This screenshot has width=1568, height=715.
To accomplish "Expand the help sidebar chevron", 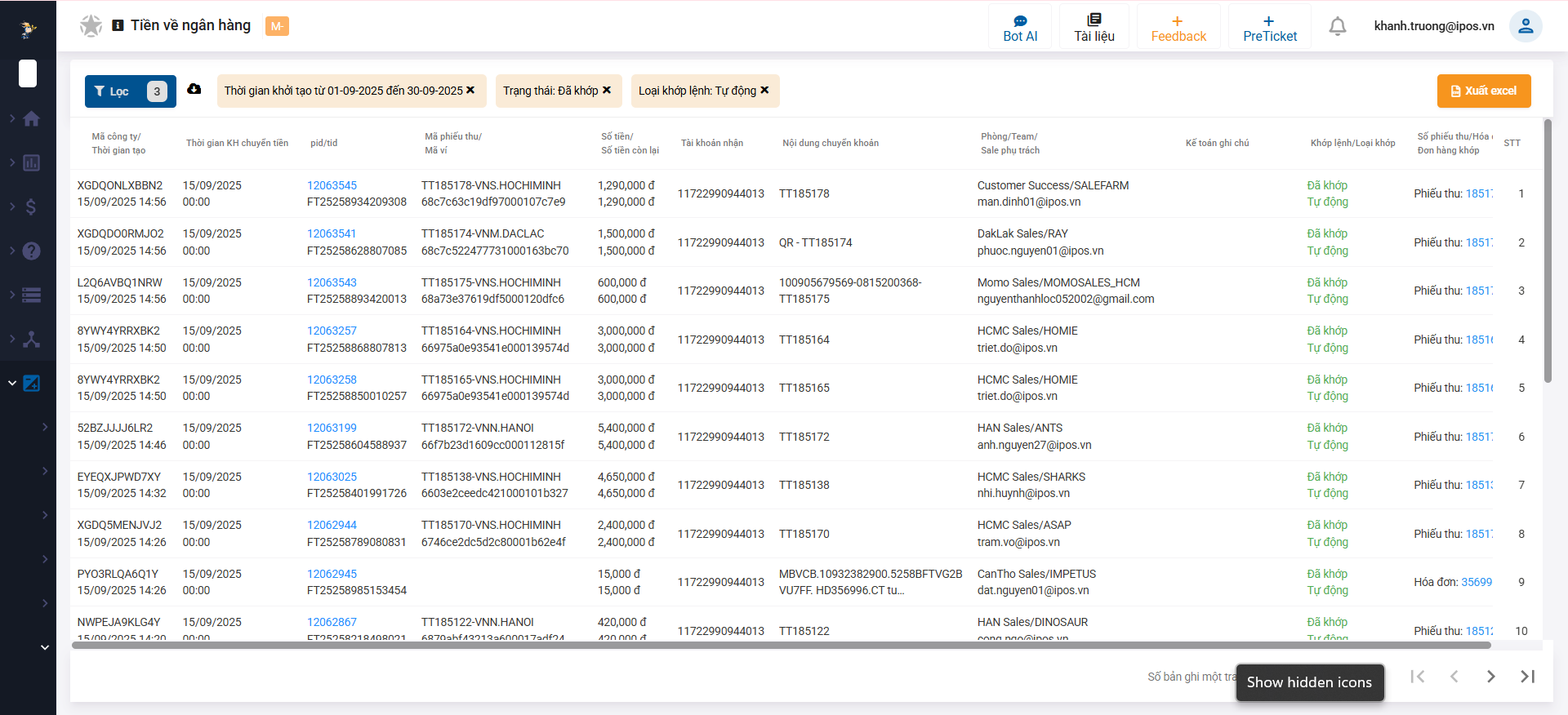I will pos(12,251).
